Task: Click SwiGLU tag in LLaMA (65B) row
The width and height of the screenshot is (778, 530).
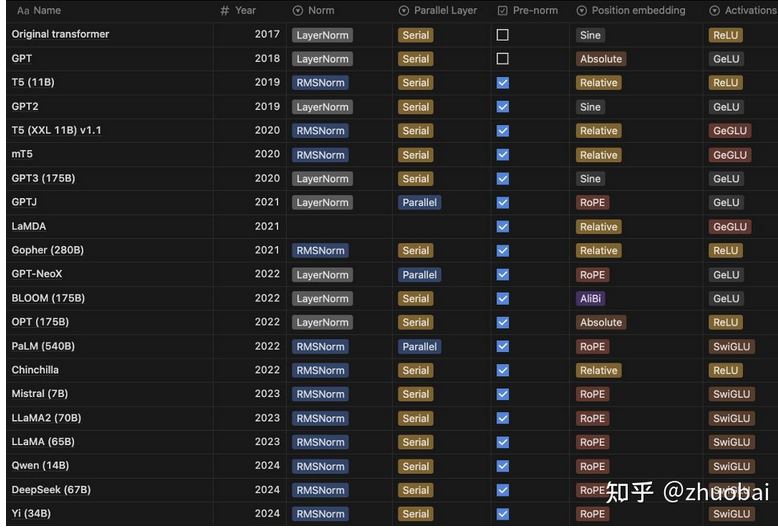Action: (x=731, y=442)
